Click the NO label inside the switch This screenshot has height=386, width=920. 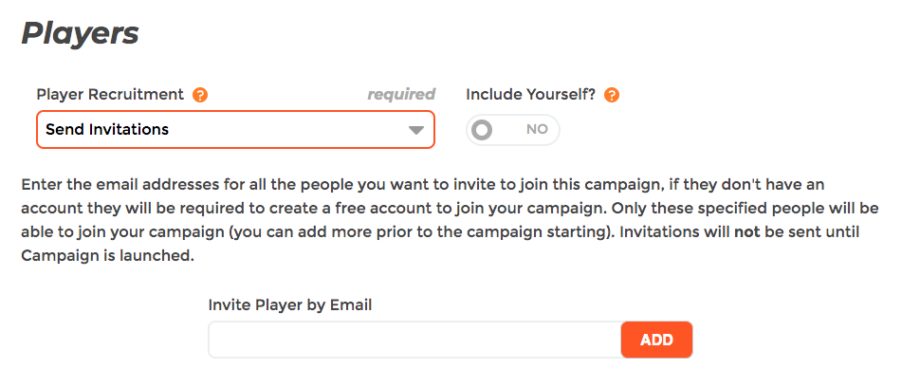pyautogui.click(x=537, y=129)
